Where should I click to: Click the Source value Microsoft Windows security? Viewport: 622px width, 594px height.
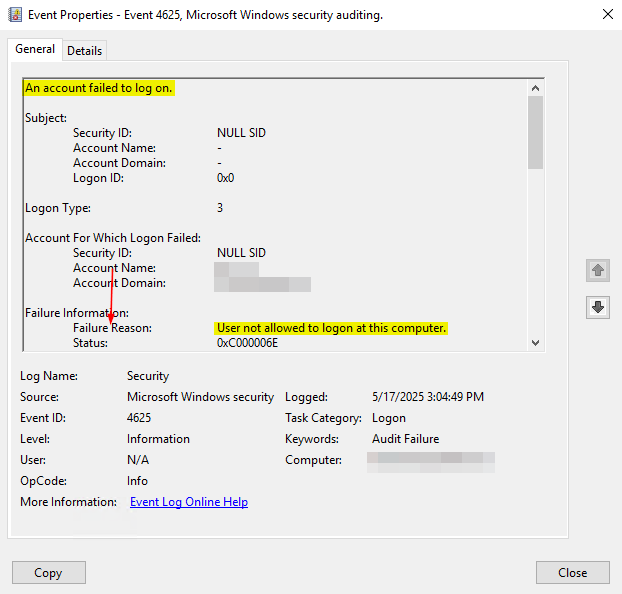[200, 397]
